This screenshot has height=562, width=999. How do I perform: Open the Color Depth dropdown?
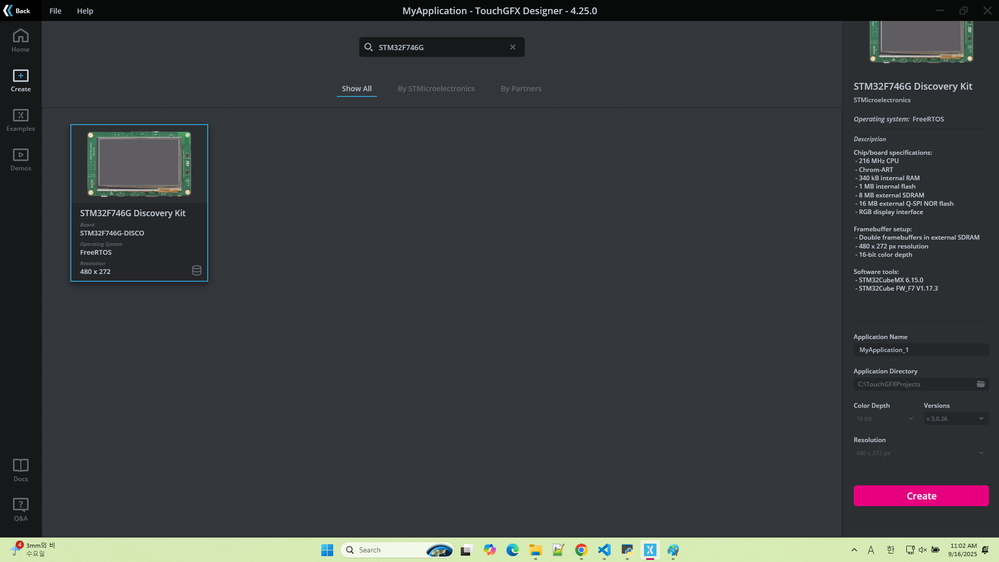click(x=885, y=419)
